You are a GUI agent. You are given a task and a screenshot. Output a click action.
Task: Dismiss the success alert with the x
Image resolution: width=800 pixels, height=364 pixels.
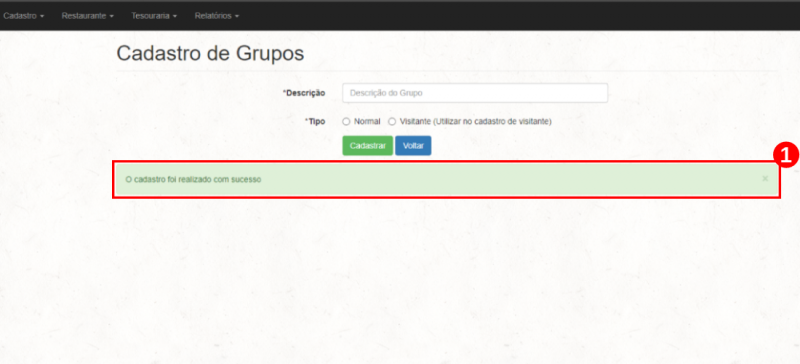765,179
